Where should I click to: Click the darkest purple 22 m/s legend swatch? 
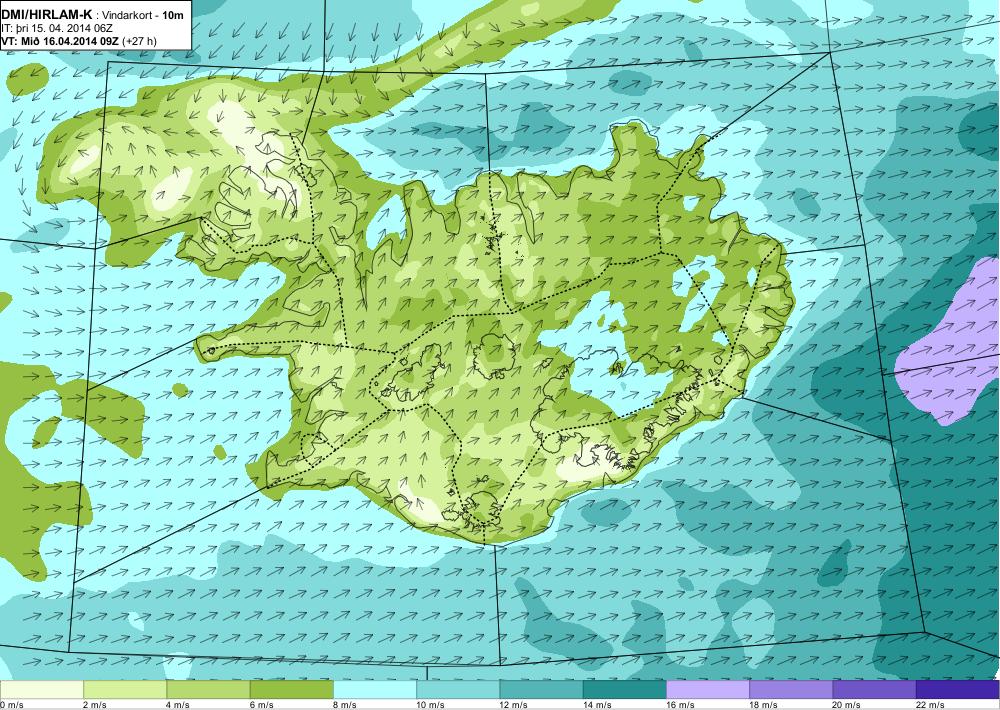(957, 690)
